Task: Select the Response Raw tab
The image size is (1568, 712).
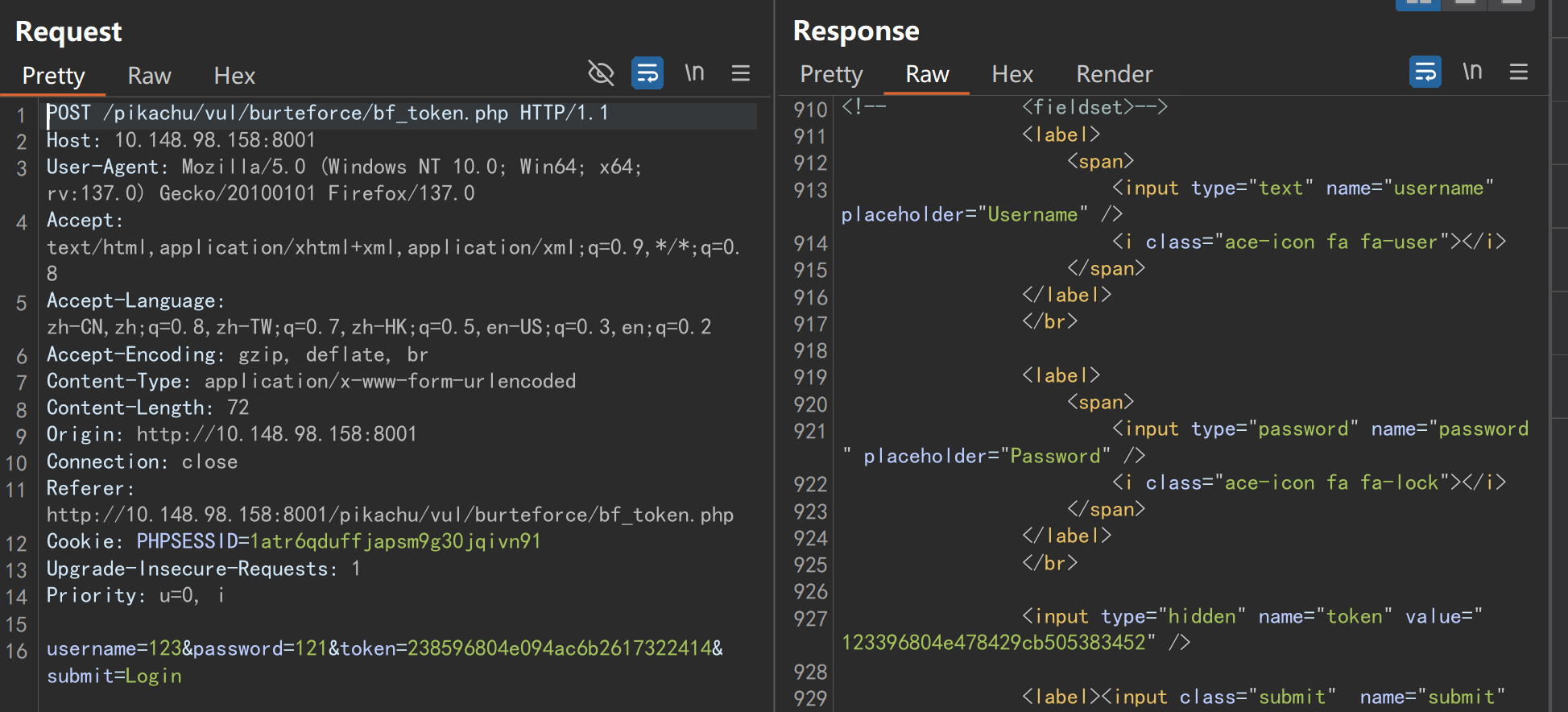Action: [x=927, y=74]
